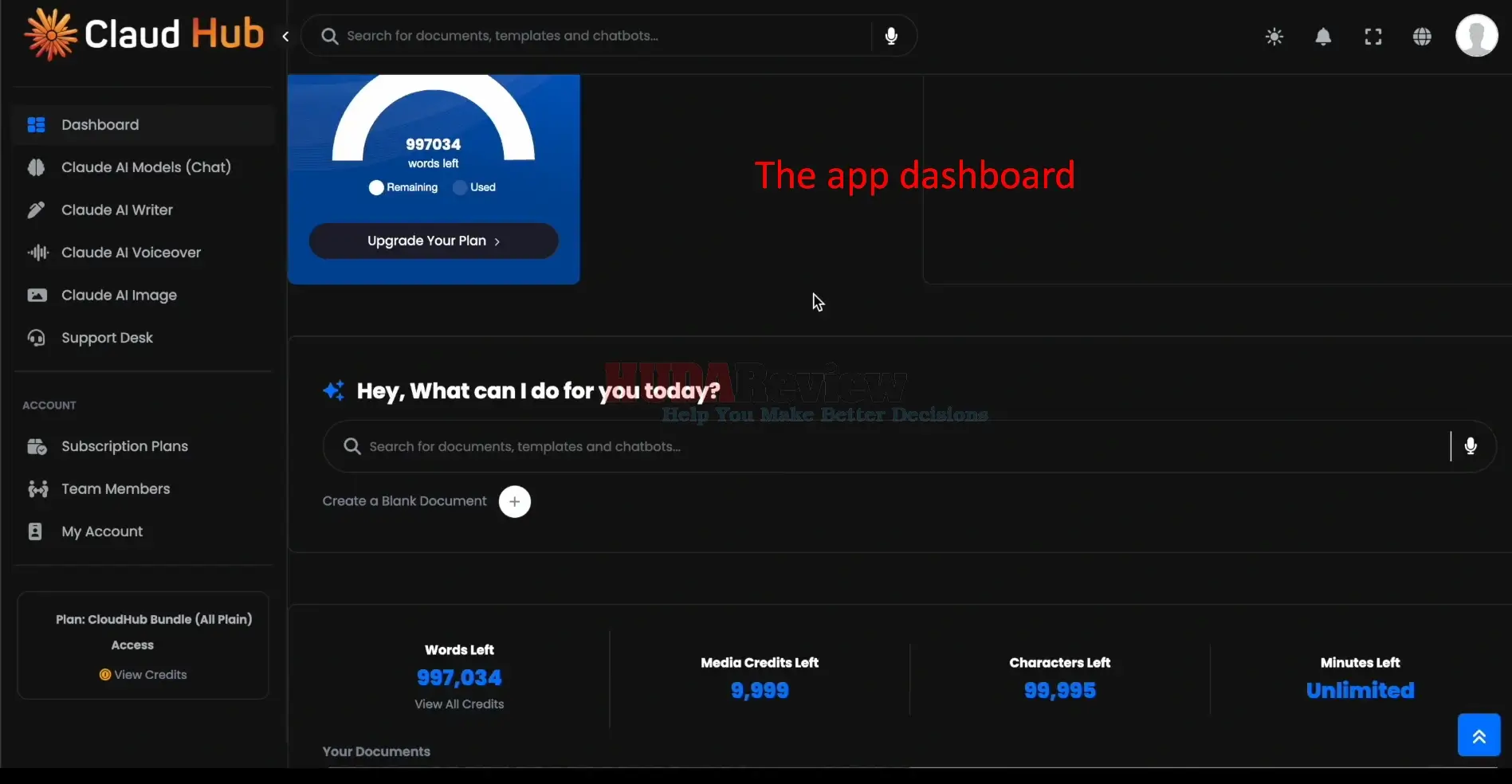The image size is (1512, 784).
Task: Activate the top bar microphone icon
Action: point(891,36)
